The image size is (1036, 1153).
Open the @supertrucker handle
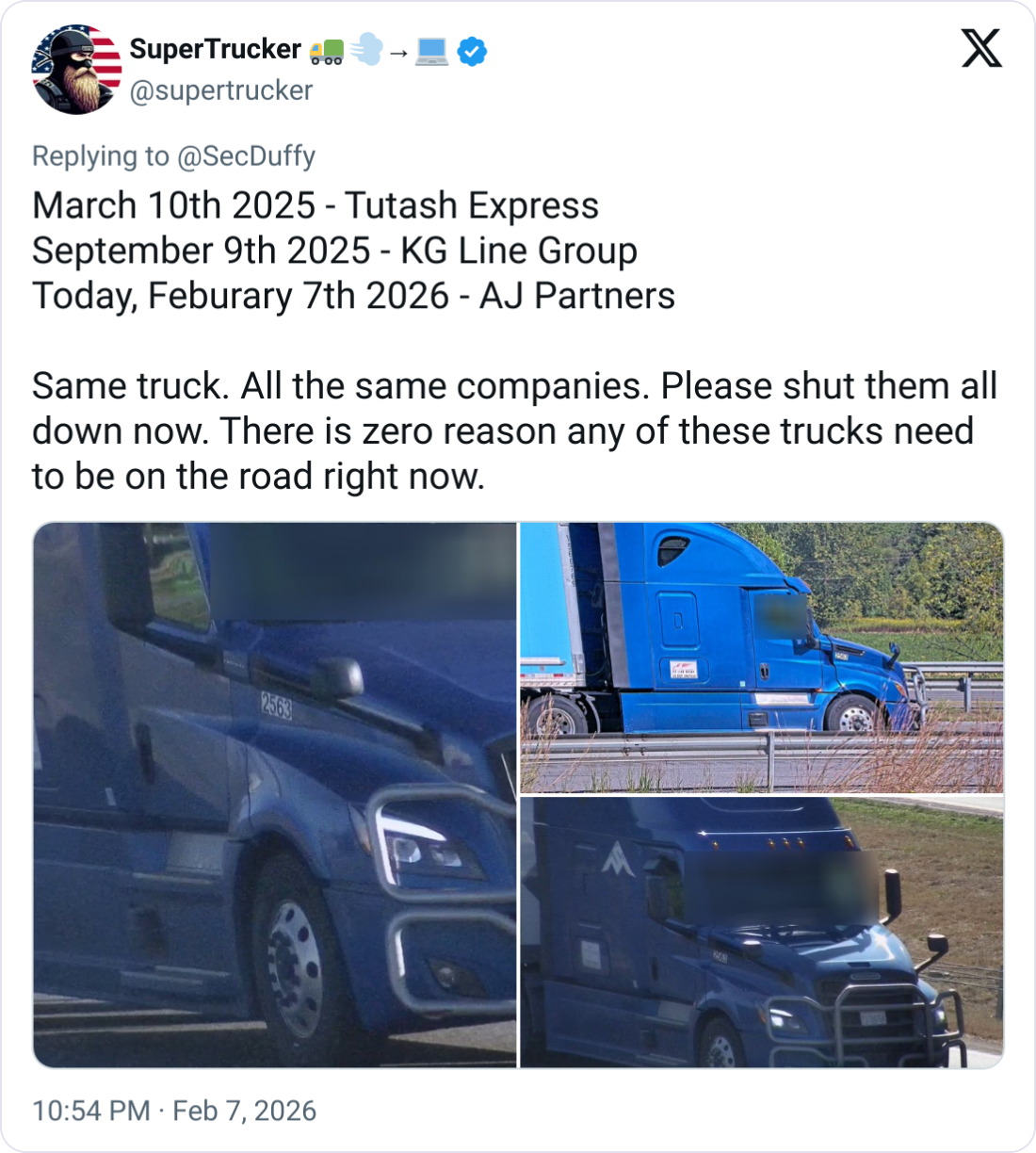pos(220,90)
